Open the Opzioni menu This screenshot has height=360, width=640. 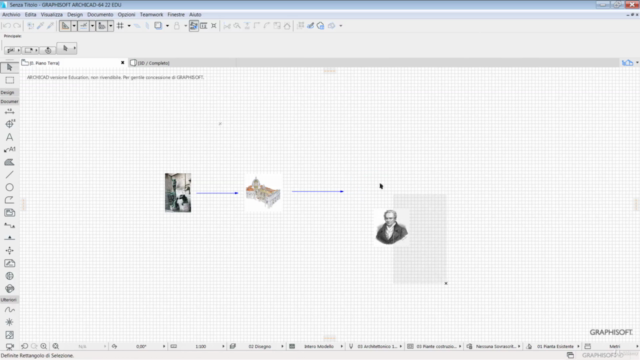pyautogui.click(x=127, y=14)
